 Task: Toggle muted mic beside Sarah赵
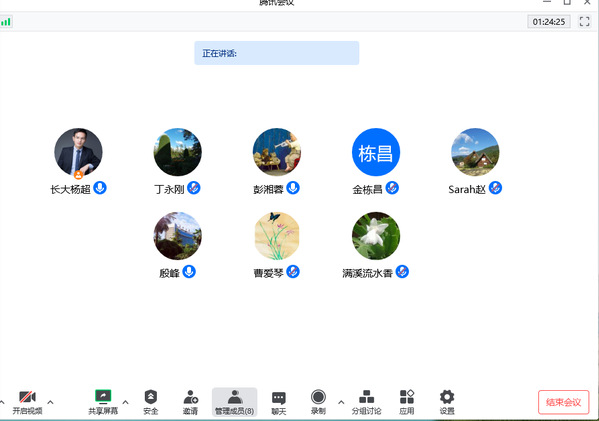point(495,188)
